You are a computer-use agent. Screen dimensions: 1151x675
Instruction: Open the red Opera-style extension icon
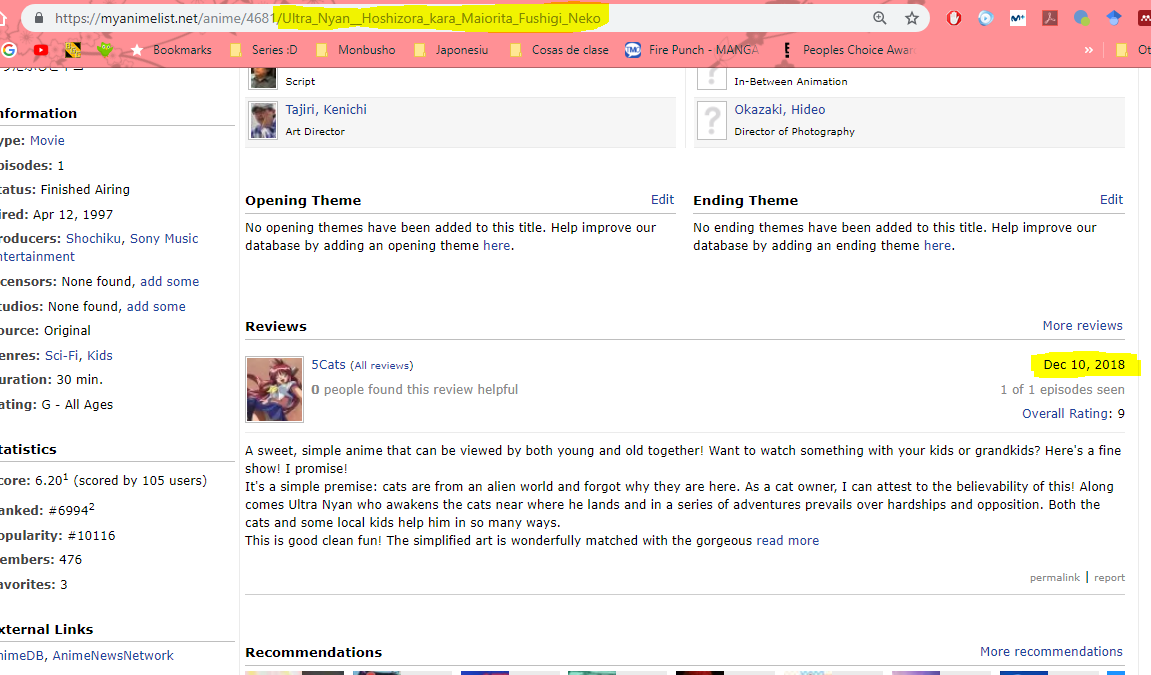[954, 18]
